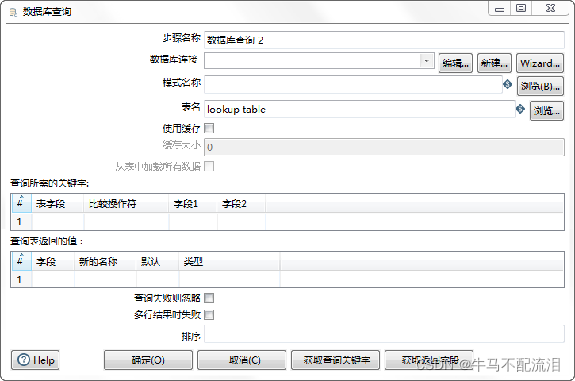This screenshot has width=575, height=381.
Task: Click the 默认 column header
Action: coord(158,261)
